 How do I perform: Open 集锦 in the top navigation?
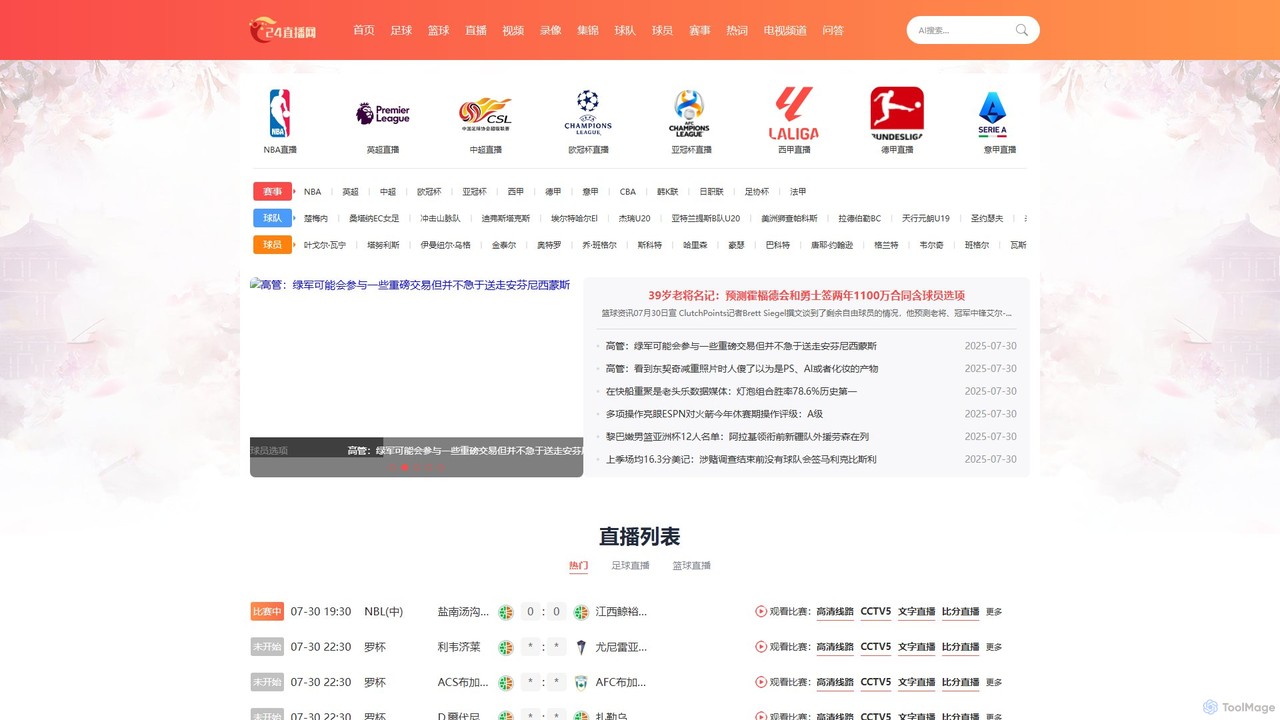tap(588, 30)
